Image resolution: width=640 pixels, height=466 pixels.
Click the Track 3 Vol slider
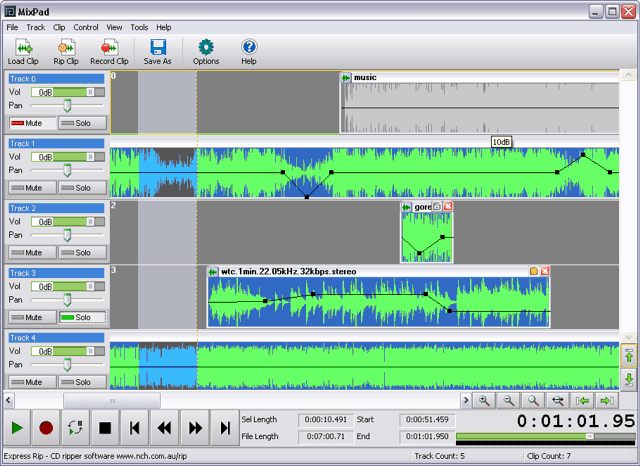tap(68, 286)
